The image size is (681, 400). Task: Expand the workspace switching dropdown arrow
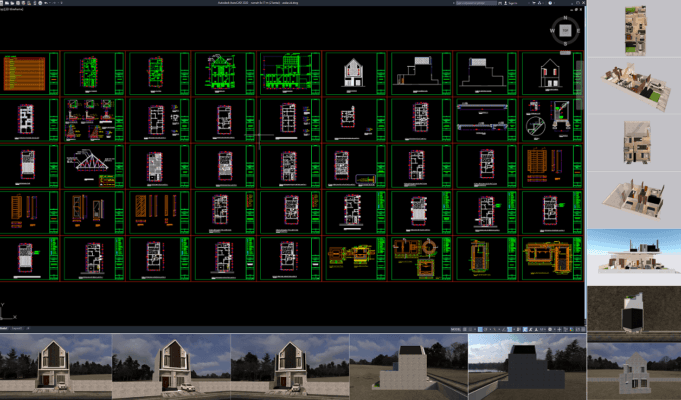point(555,329)
